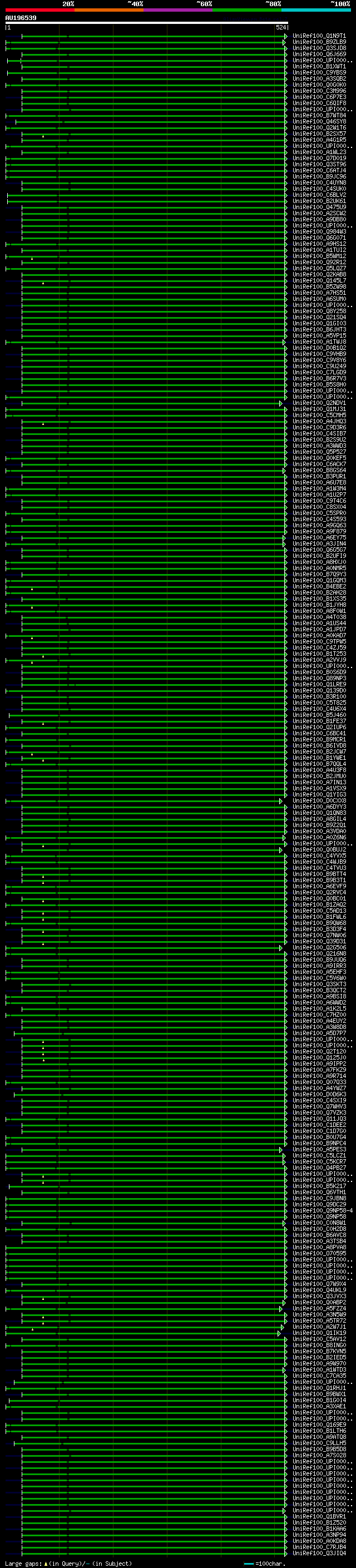Select hit label UniRef100_B1ZAQ2
356x1568 pixels.
click(x=319, y=904)
